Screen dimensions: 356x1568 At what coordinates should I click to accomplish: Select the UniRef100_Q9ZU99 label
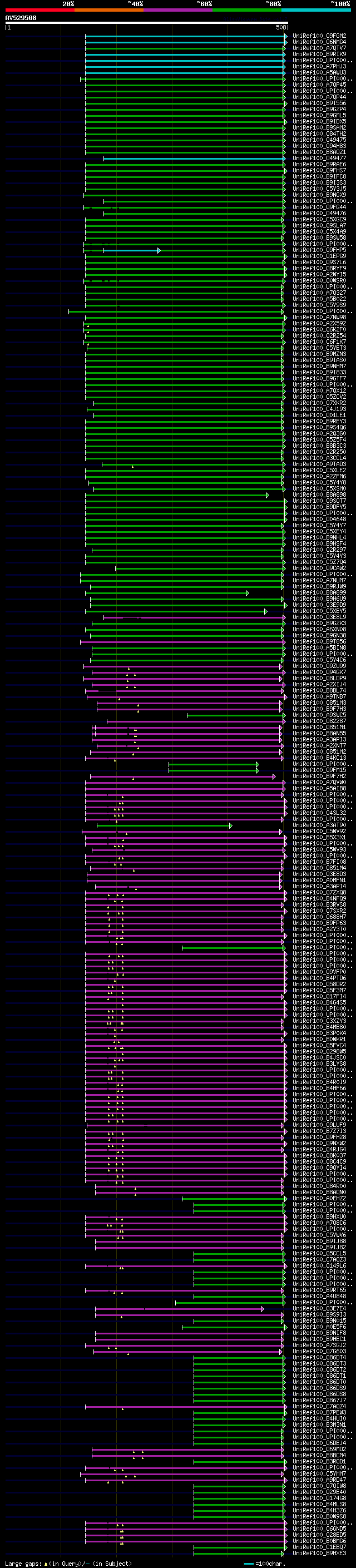point(319,666)
